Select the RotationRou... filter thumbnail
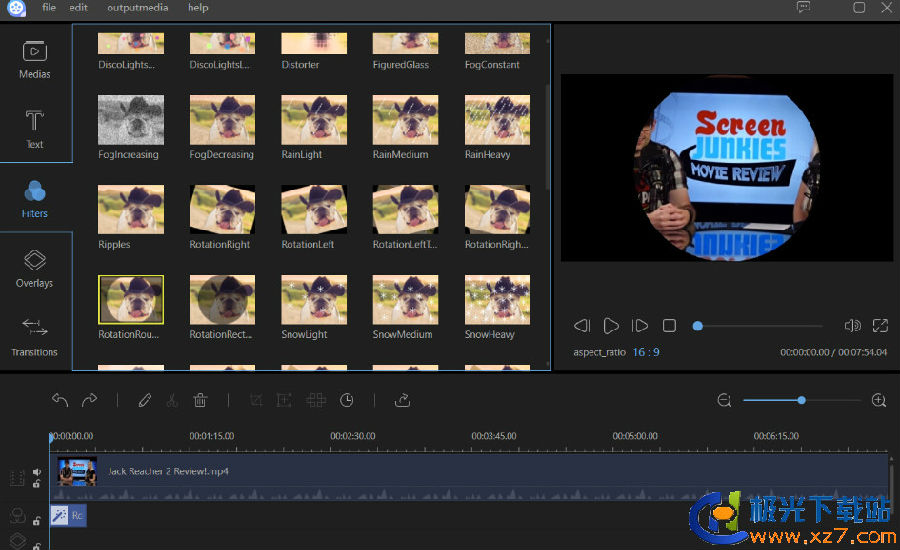The width and height of the screenshot is (900, 550). (131, 300)
